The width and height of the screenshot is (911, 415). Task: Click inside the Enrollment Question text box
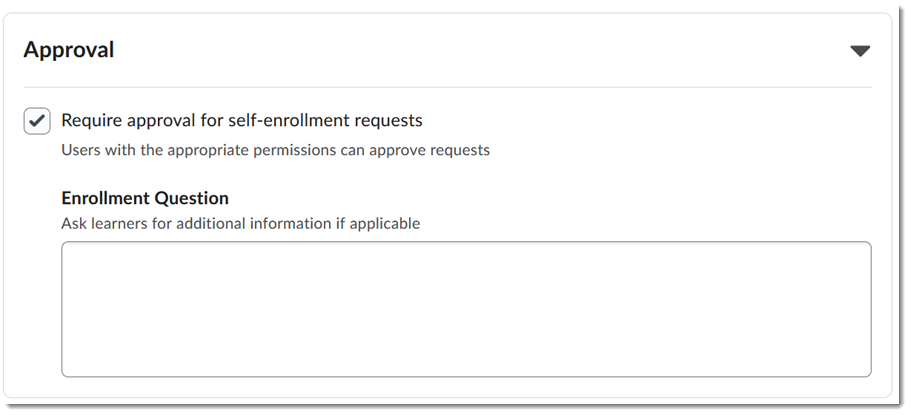click(466, 308)
